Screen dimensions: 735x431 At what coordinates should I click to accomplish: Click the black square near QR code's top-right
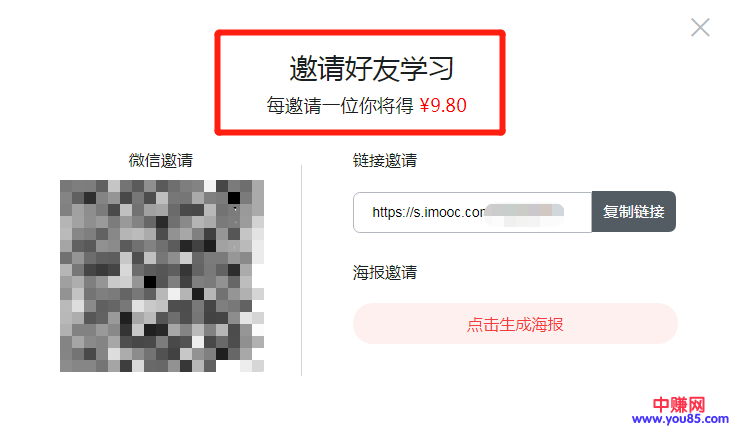(x=234, y=197)
